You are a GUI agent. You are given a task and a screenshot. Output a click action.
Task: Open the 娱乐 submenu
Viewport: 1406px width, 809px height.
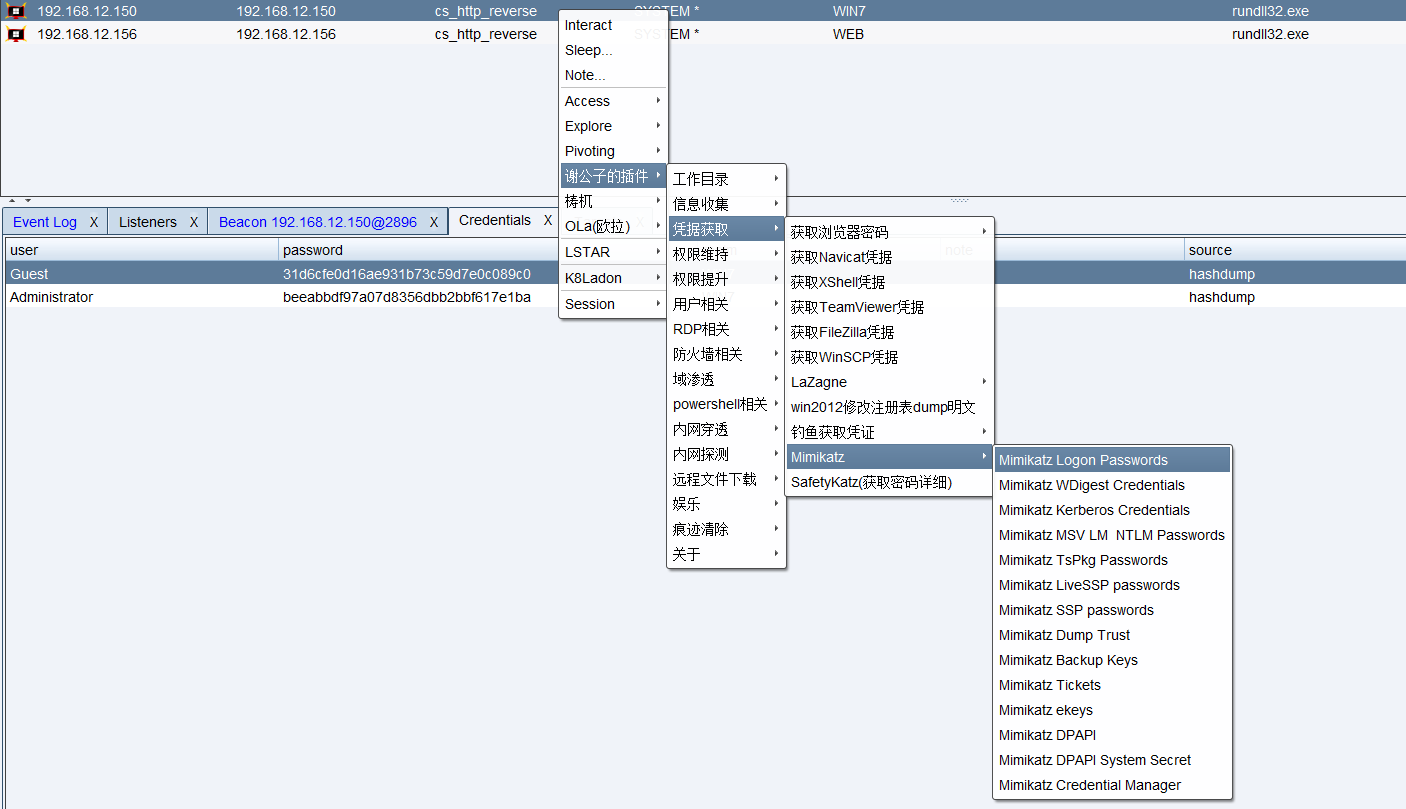coord(727,504)
